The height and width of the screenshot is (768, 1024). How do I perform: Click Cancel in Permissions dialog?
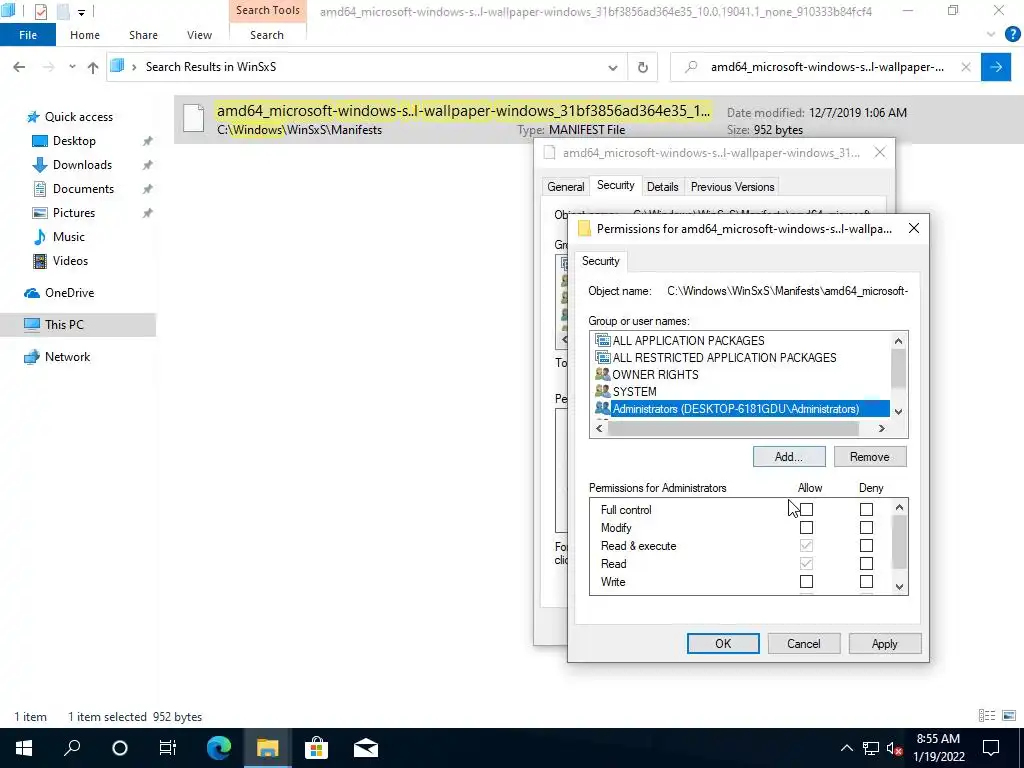click(x=803, y=643)
